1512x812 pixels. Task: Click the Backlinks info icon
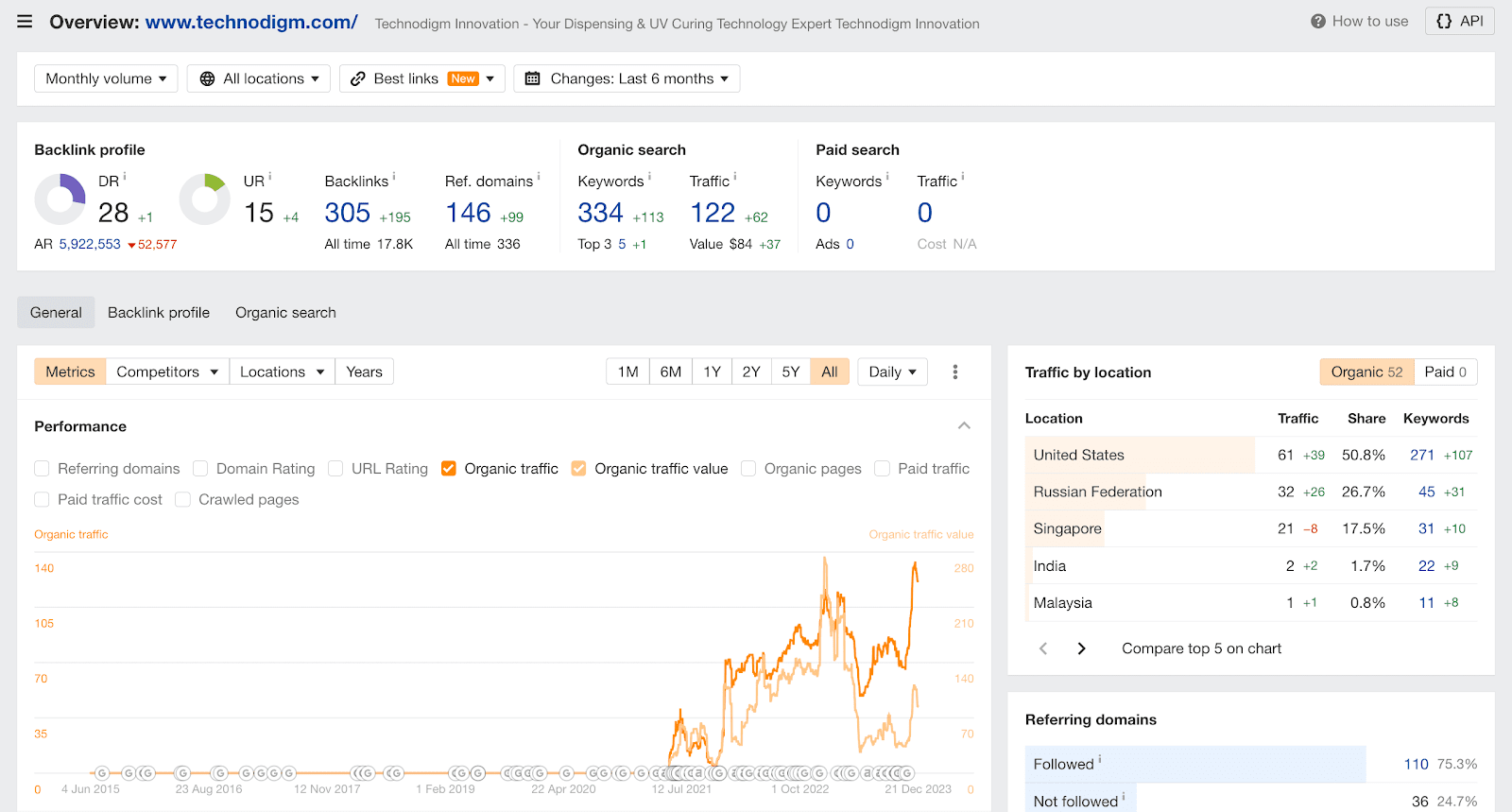click(x=394, y=177)
